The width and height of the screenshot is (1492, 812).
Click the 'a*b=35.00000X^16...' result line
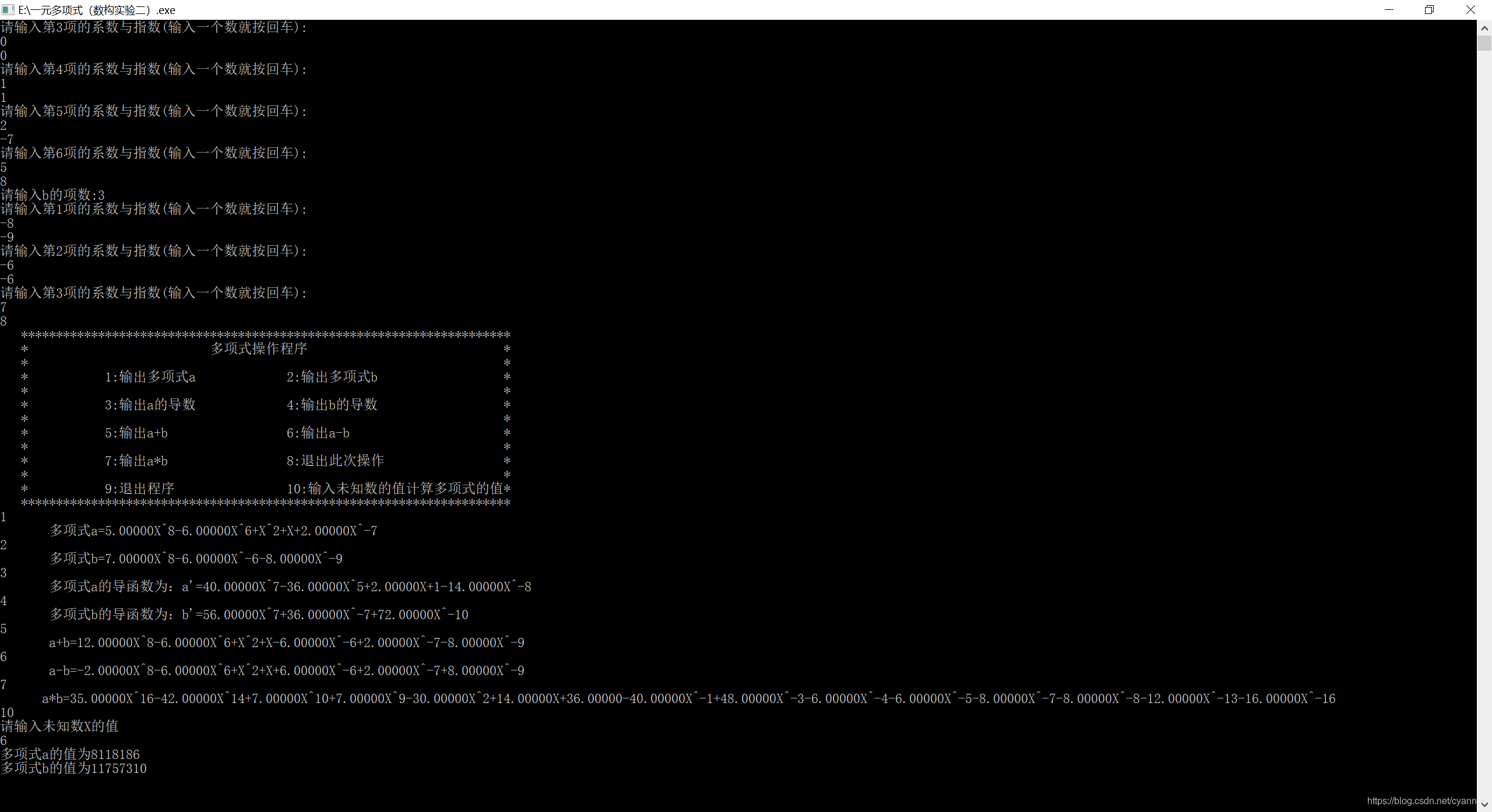[x=689, y=698]
